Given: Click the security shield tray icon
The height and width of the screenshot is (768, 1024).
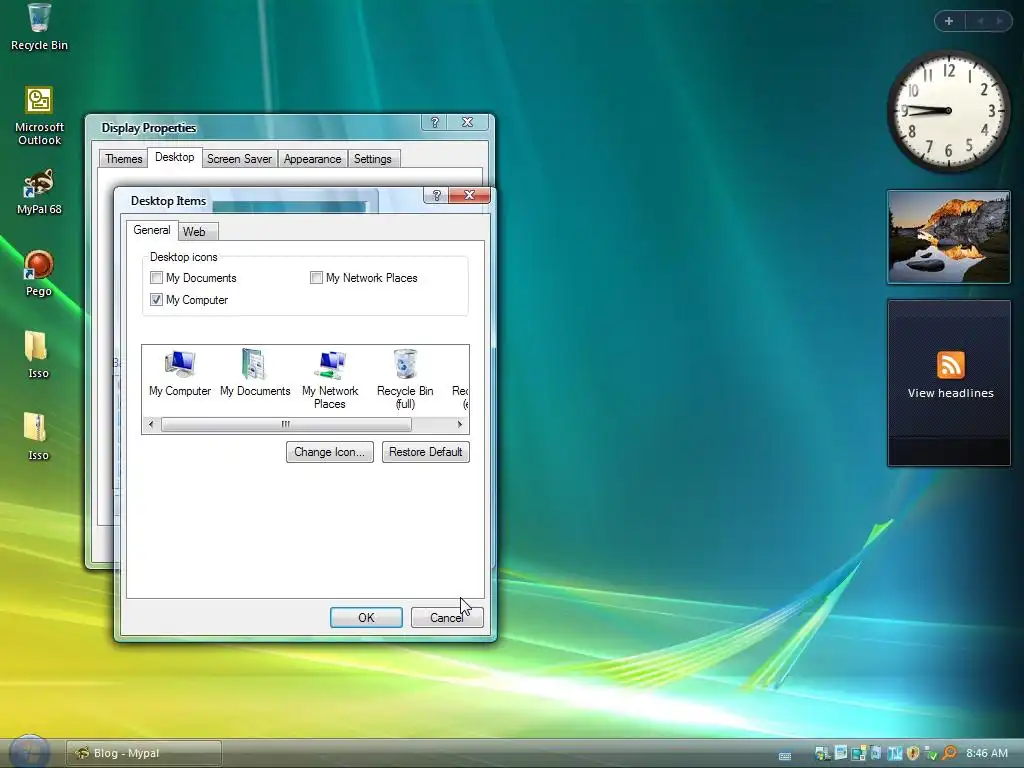Looking at the screenshot, I should 913,753.
